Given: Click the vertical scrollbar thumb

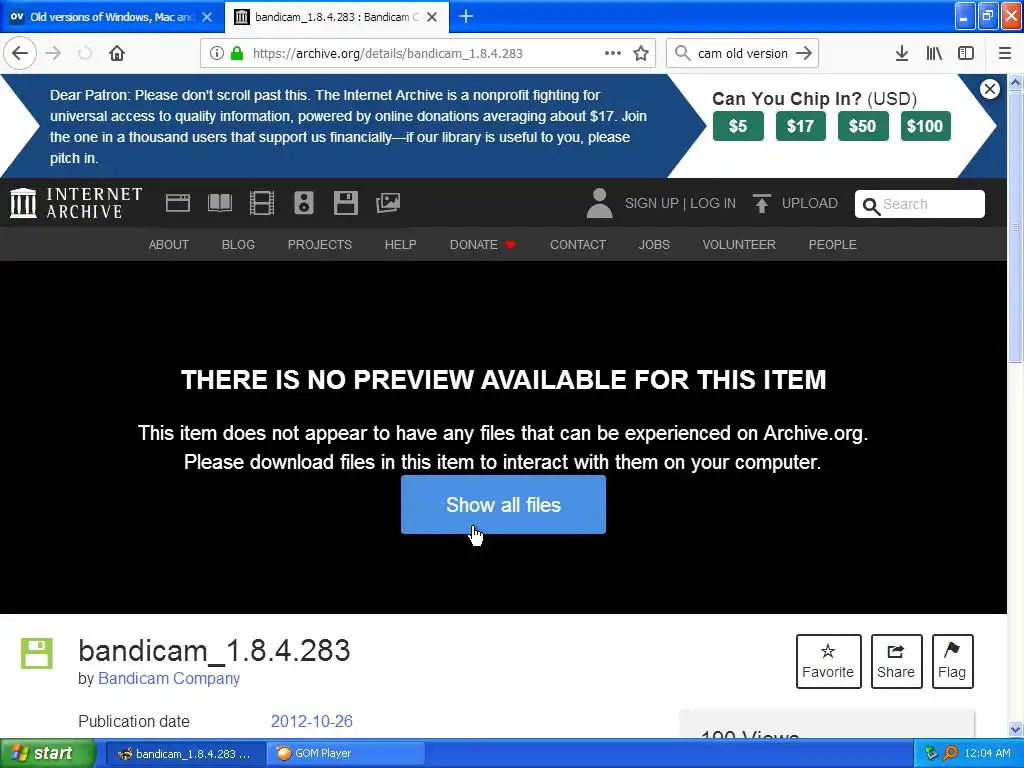Looking at the screenshot, I should click(x=1016, y=226).
